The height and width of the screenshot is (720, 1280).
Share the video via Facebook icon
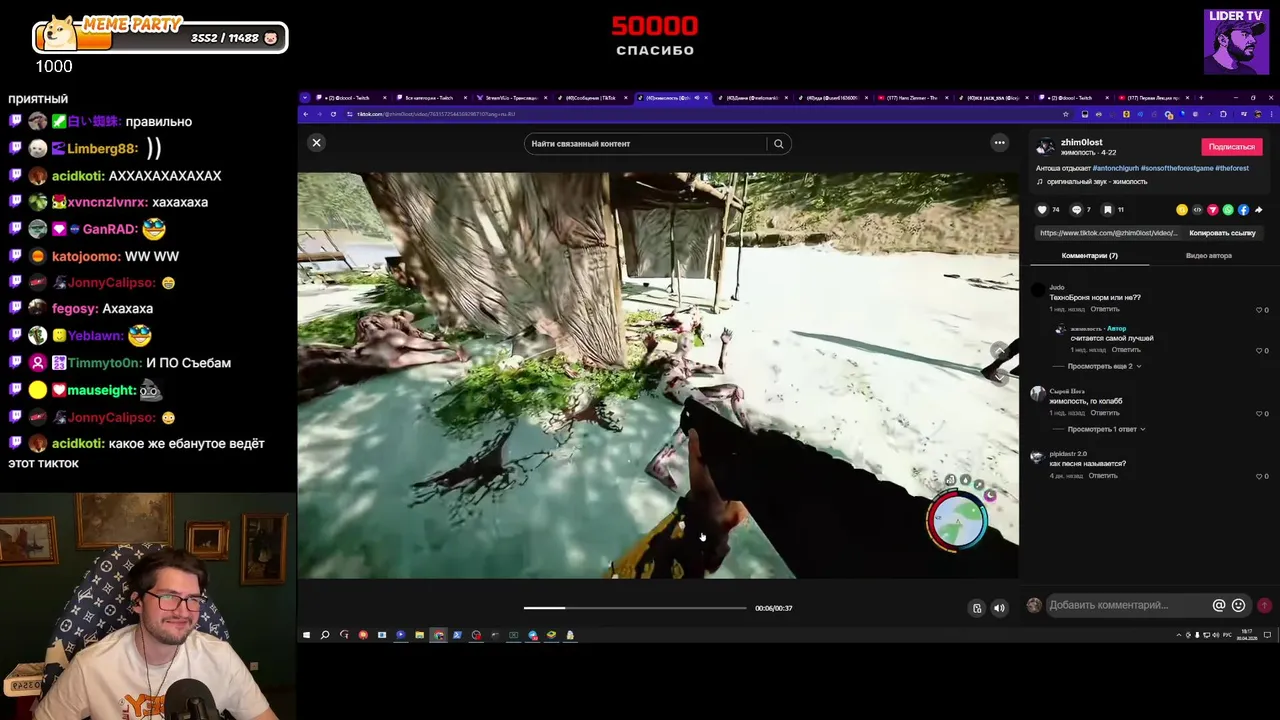[x=1243, y=210]
